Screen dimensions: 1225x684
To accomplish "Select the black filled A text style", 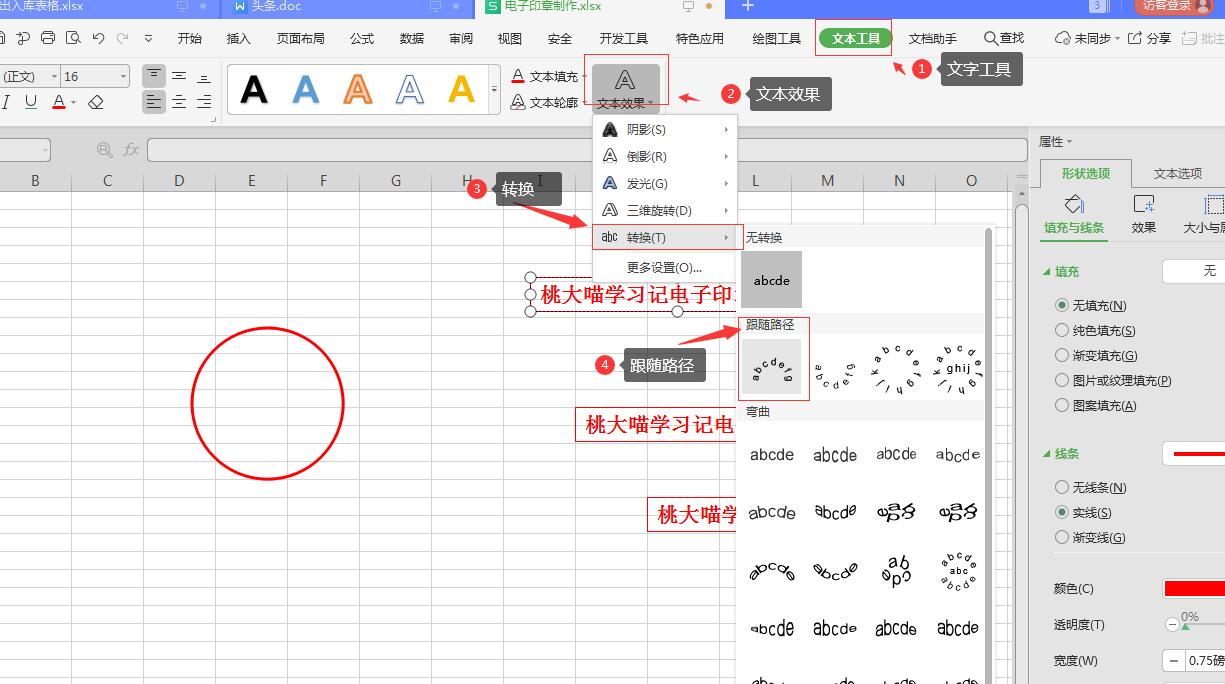I will coord(254,90).
